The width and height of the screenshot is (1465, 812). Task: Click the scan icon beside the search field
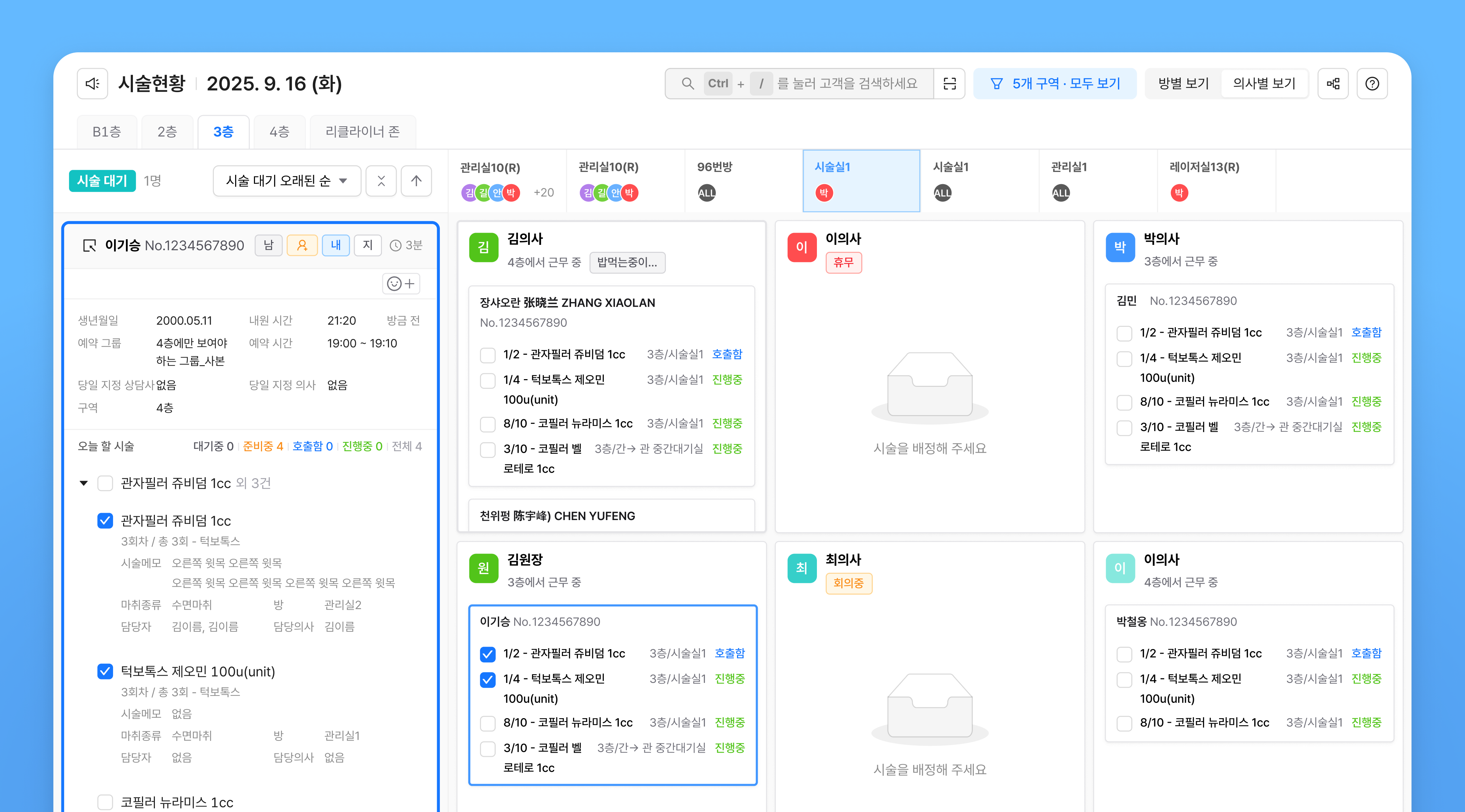tap(949, 84)
